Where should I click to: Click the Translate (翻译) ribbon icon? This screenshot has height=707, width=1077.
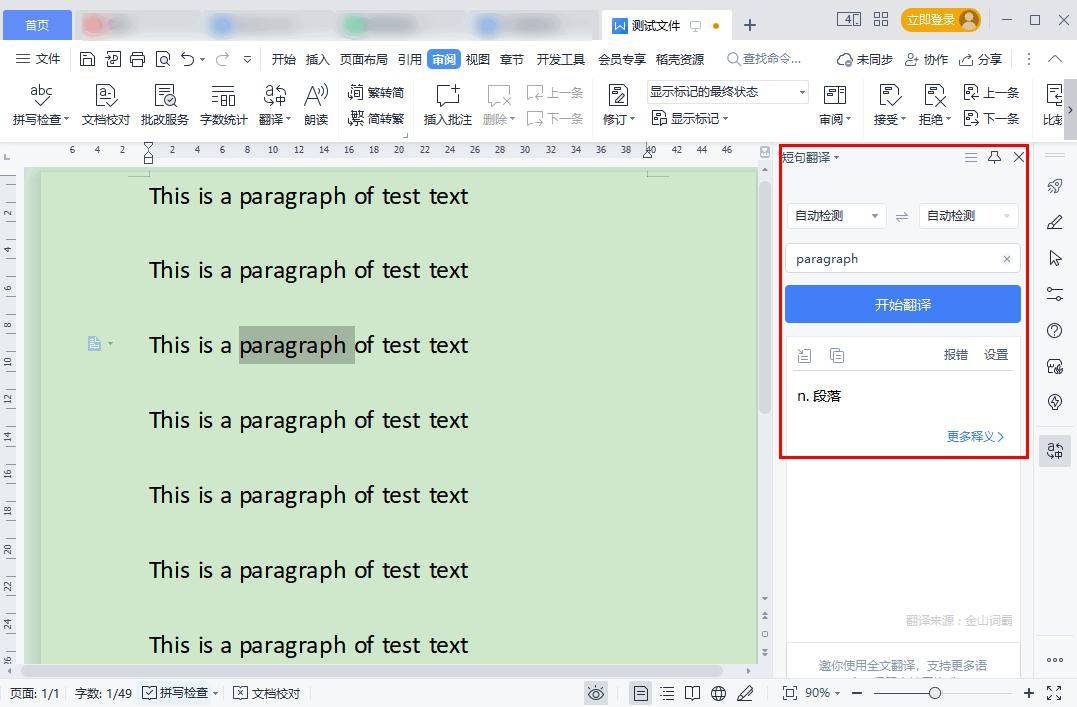click(275, 104)
